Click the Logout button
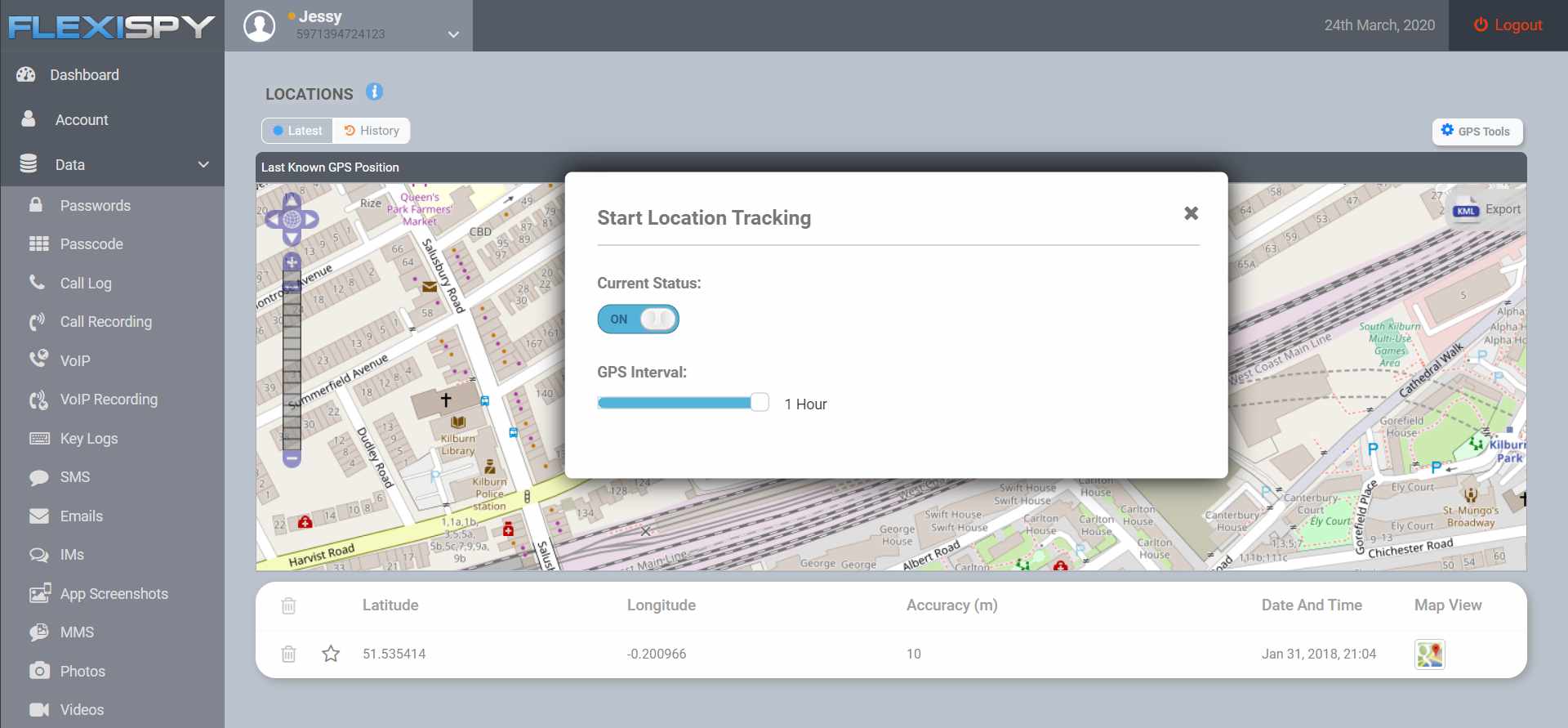Viewport: 1568px width, 728px height. pos(1508,25)
